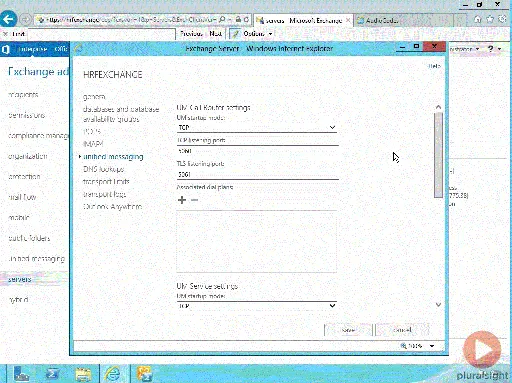Open protection in the Exchange admin menu
The image size is (512, 383).
coord(24,177)
